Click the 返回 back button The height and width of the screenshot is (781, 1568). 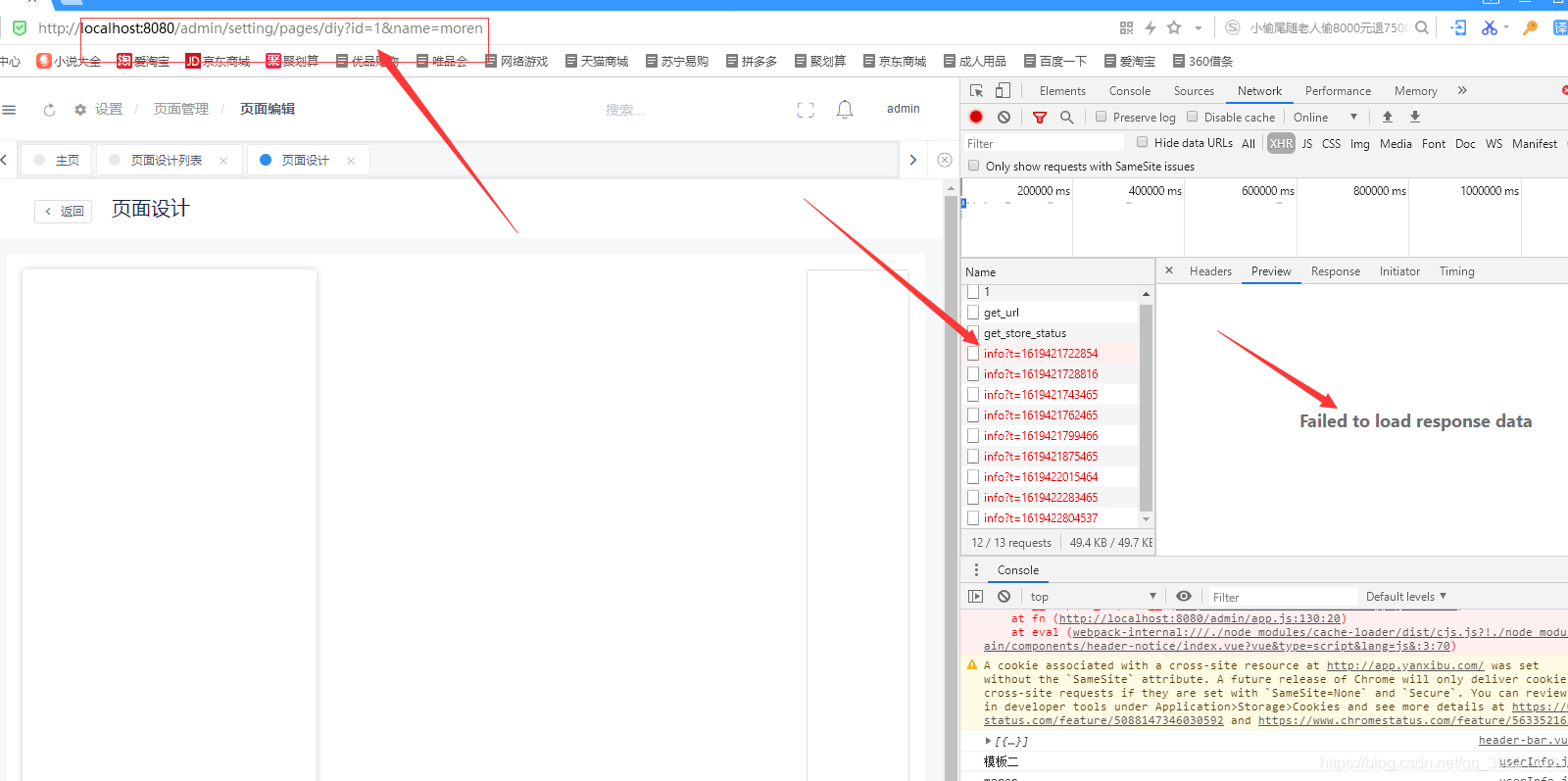pos(64,211)
